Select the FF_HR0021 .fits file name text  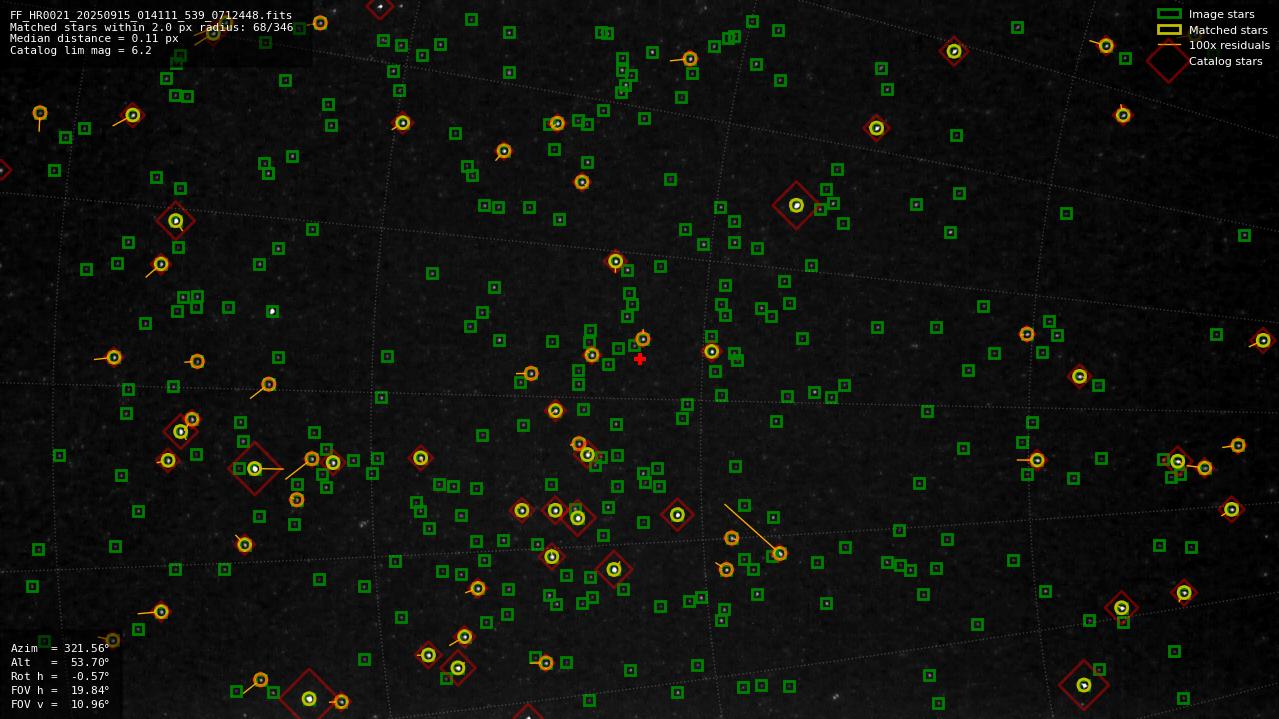click(x=151, y=15)
